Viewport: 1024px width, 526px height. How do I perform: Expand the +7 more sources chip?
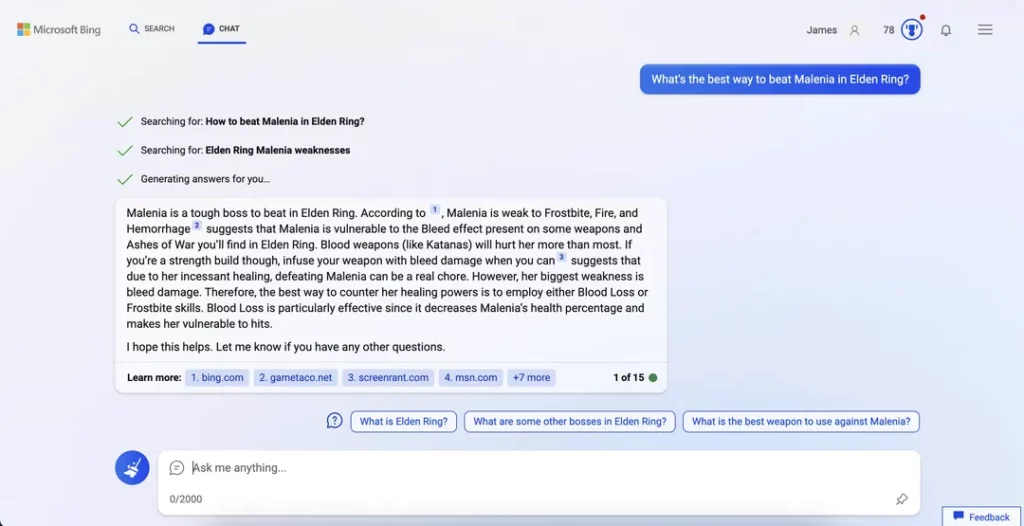(x=532, y=378)
